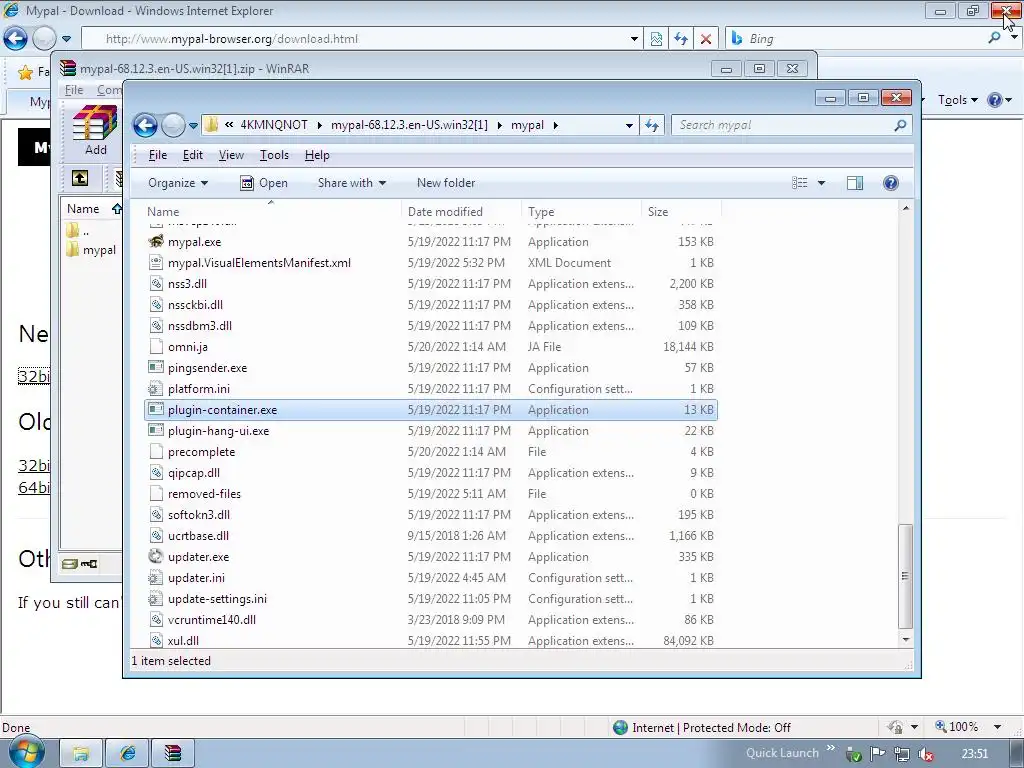1024x768 pixels.
Task: Click the magnifier icon in Search mypal box
Action: click(900, 125)
